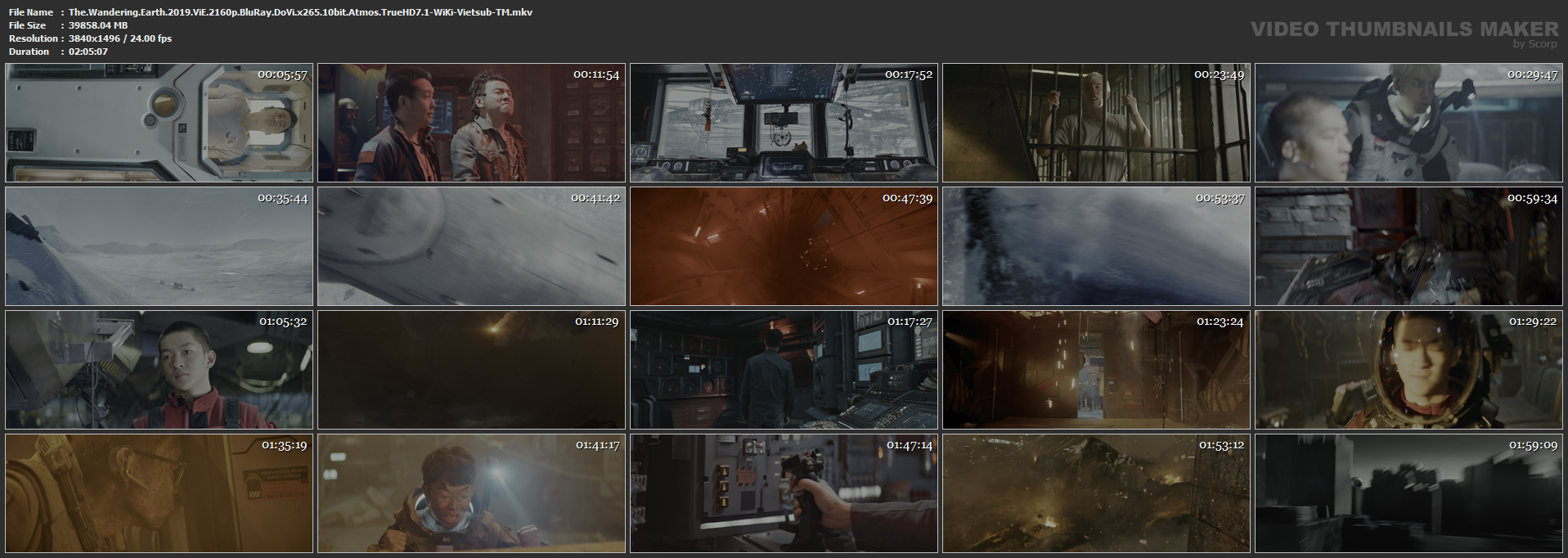Click the 'File Size' label
This screenshot has height=558, width=1568.
coord(28,25)
